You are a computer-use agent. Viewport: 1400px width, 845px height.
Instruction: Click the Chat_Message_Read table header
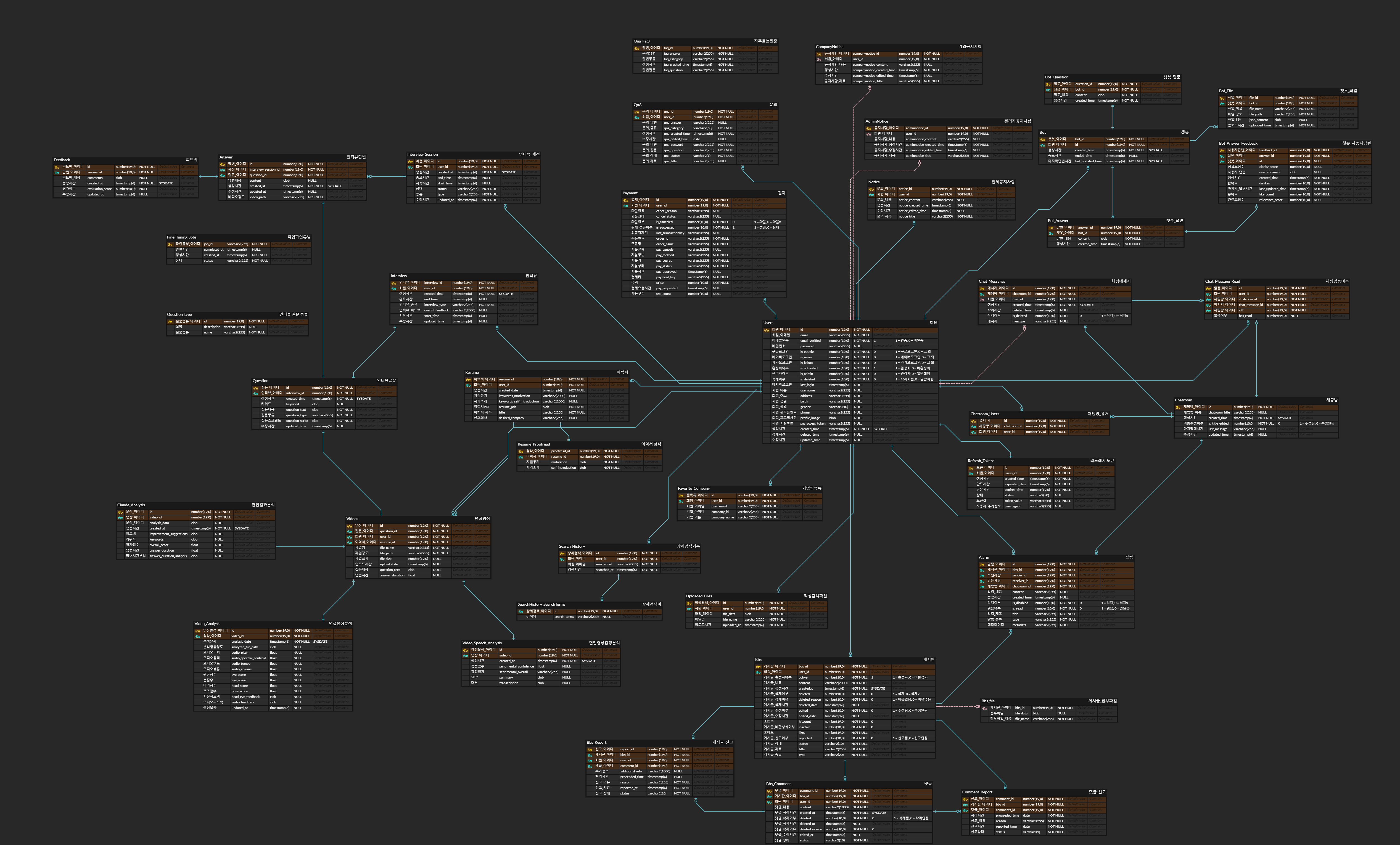click(x=1222, y=282)
